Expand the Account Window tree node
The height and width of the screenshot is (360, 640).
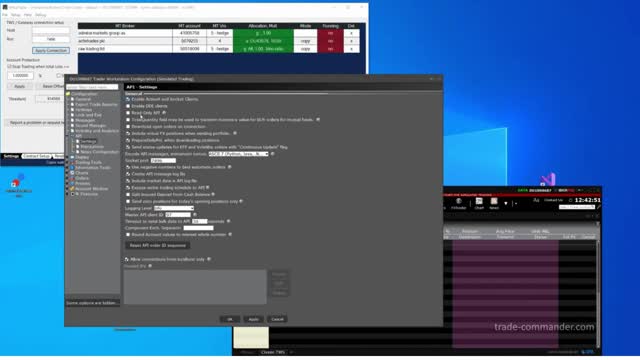(x=68, y=189)
